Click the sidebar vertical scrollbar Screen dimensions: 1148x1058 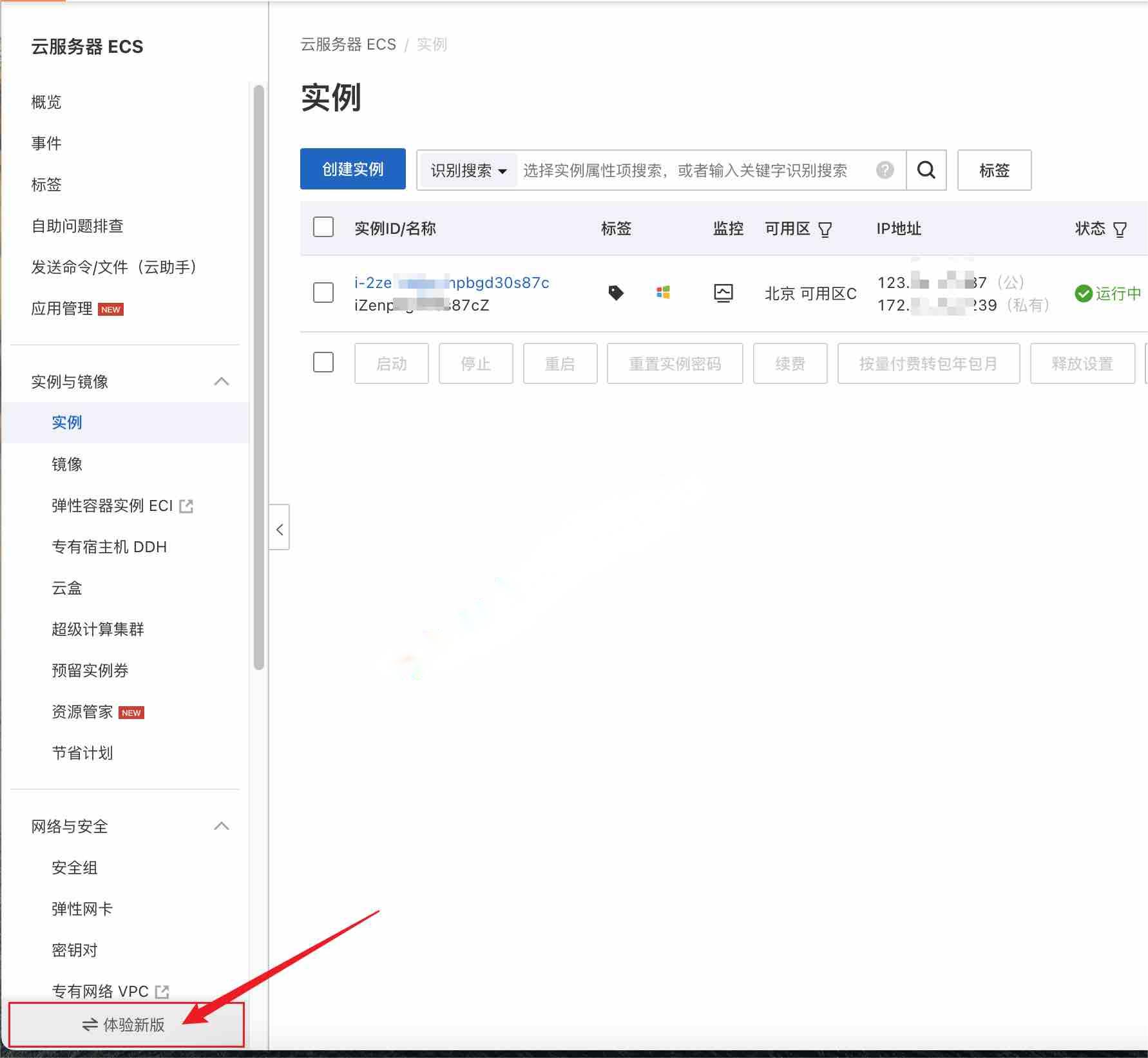click(x=259, y=378)
